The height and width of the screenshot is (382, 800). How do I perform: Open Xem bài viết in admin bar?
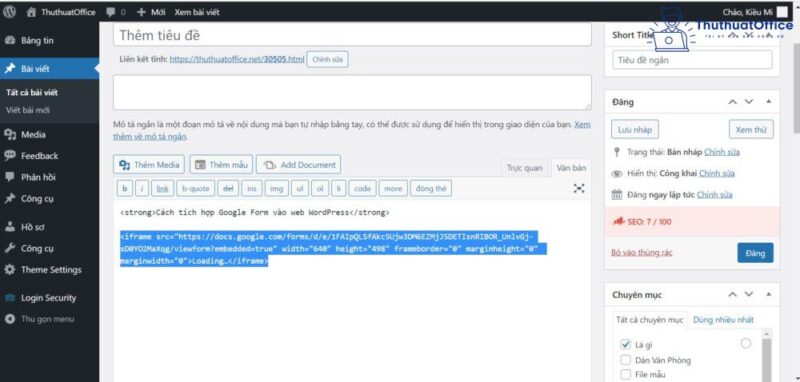(x=197, y=12)
